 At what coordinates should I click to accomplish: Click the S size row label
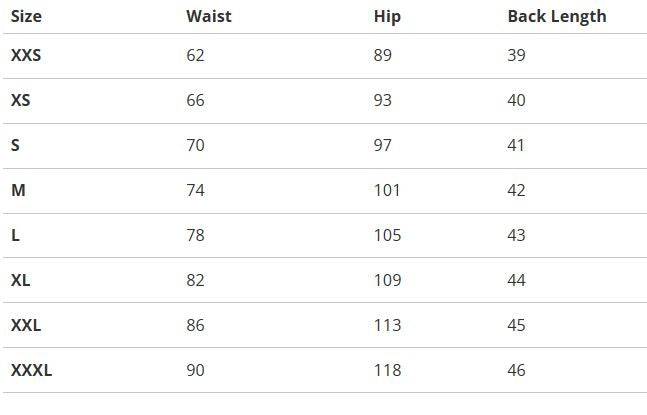click(15, 145)
